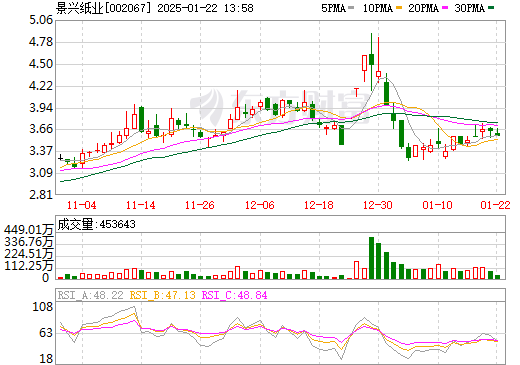
Task: Click the gray 5PMA color marker
Action: (351, 8)
